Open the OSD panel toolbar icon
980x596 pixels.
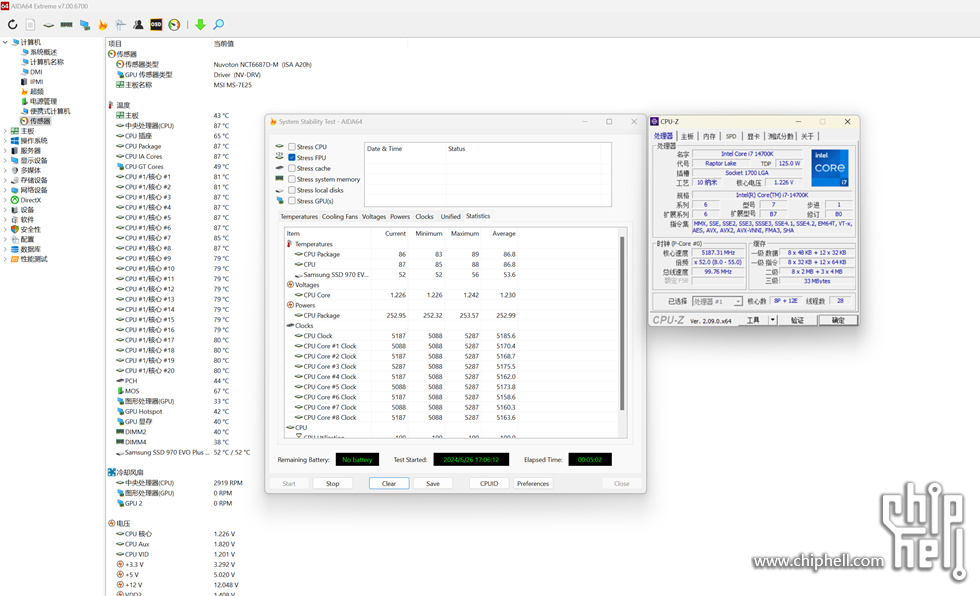pos(156,24)
